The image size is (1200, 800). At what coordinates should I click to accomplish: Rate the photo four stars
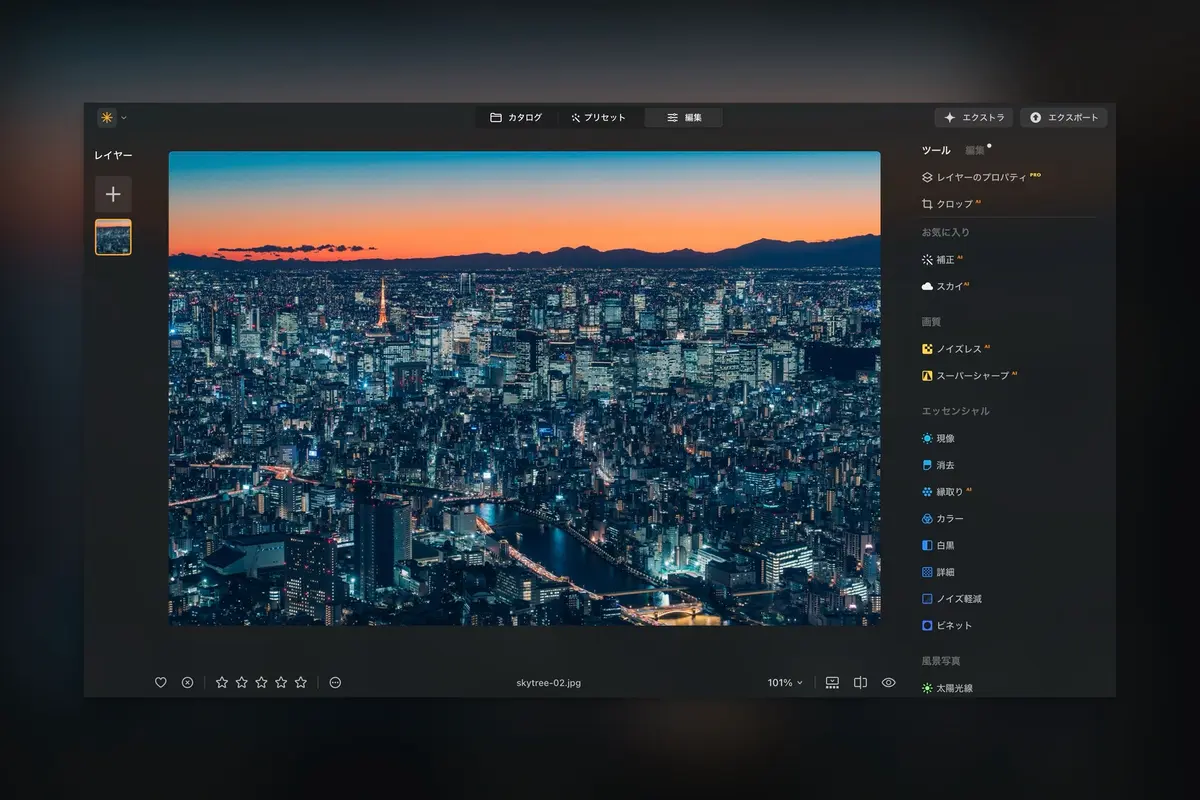pos(281,683)
